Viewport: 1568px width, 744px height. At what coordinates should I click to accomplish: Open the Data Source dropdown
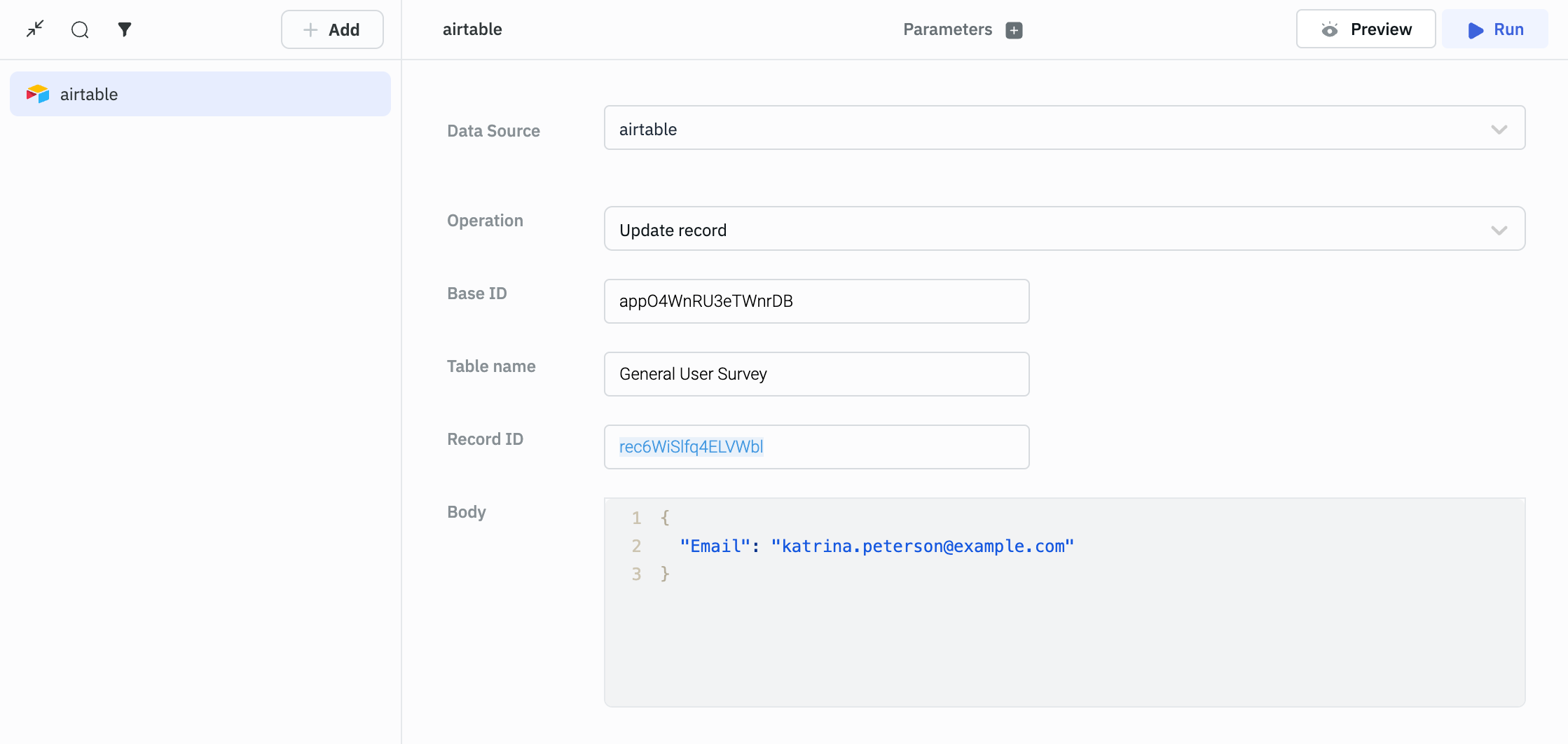click(1064, 128)
